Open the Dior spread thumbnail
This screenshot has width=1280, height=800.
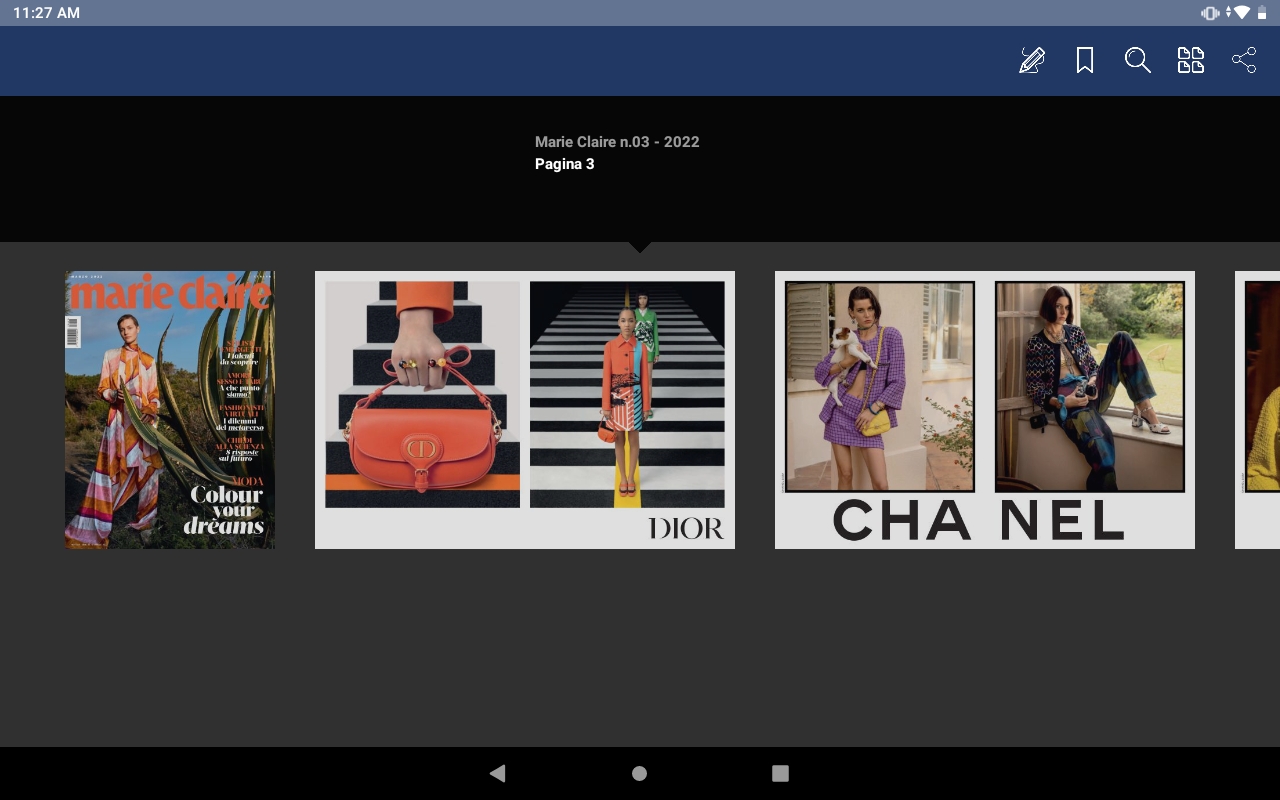pyautogui.click(x=525, y=410)
